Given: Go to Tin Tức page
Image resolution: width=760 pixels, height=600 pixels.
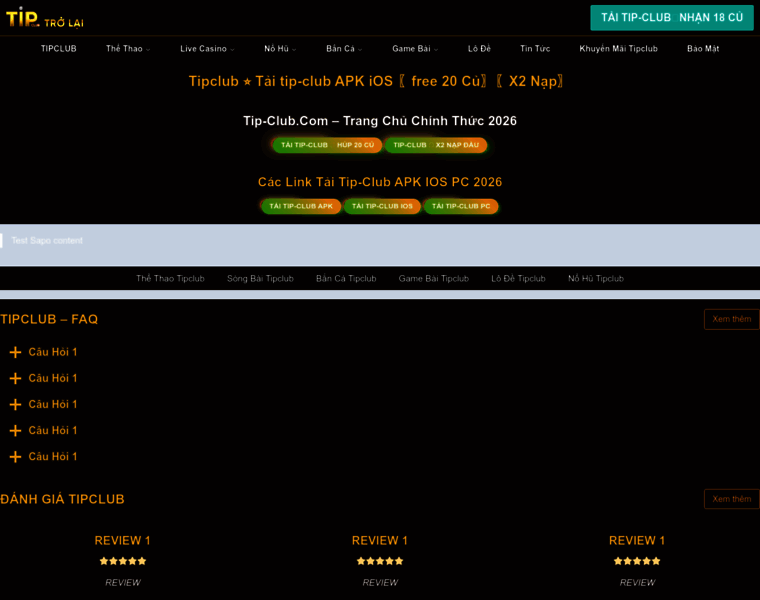Looking at the screenshot, I should coord(535,49).
